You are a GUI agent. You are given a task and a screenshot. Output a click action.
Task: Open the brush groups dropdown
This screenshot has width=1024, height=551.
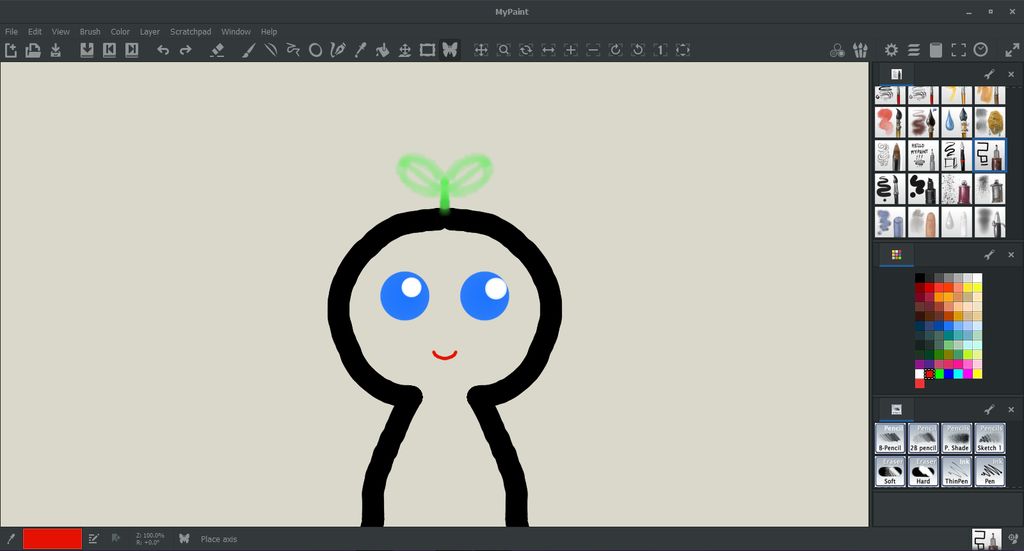[860, 50]
